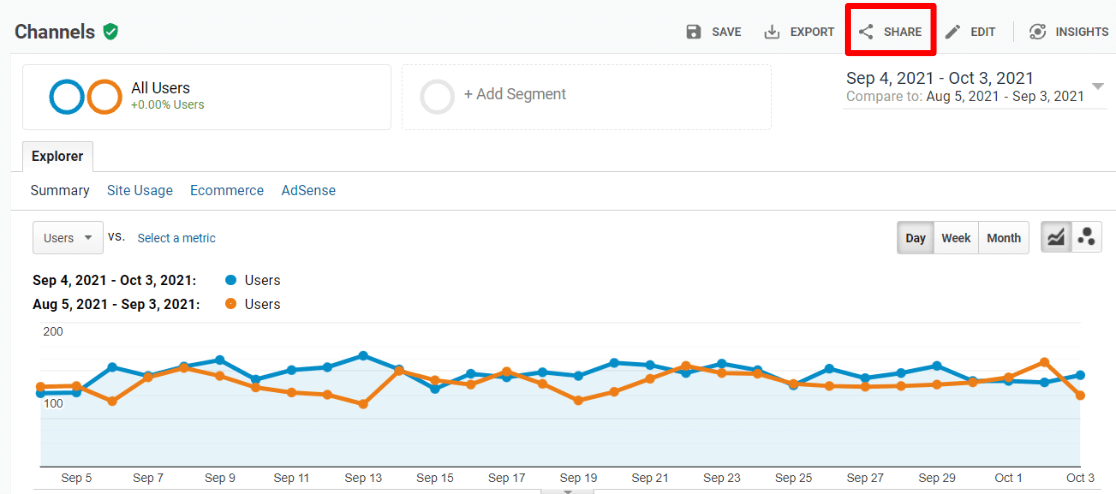Image resolution: width=1116 pixels, height=494 pixels.
Task: Switch to the Site Usage view
Action: (x=140, y=191)
